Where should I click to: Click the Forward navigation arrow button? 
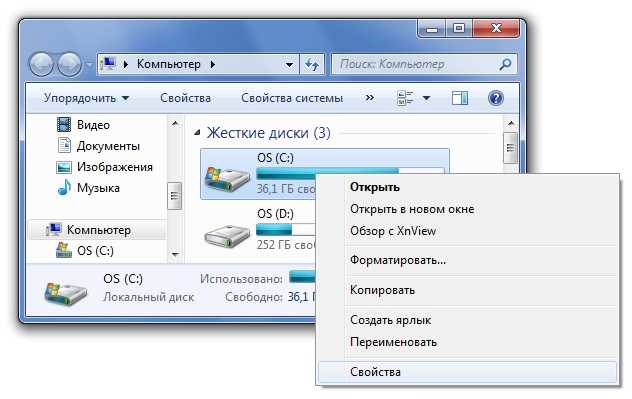[x=70, y=64]
